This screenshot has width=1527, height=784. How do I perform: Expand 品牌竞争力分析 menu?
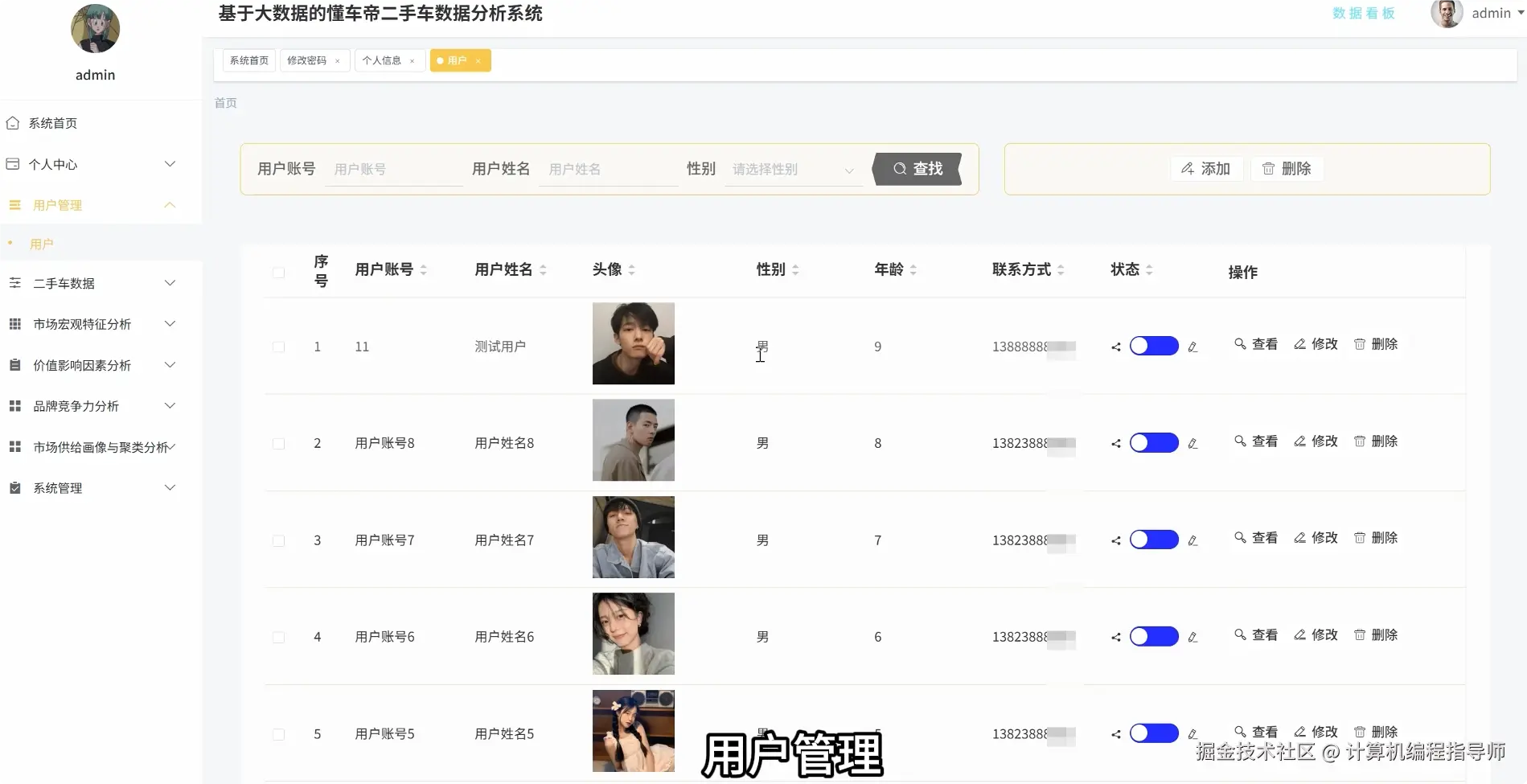170,406
